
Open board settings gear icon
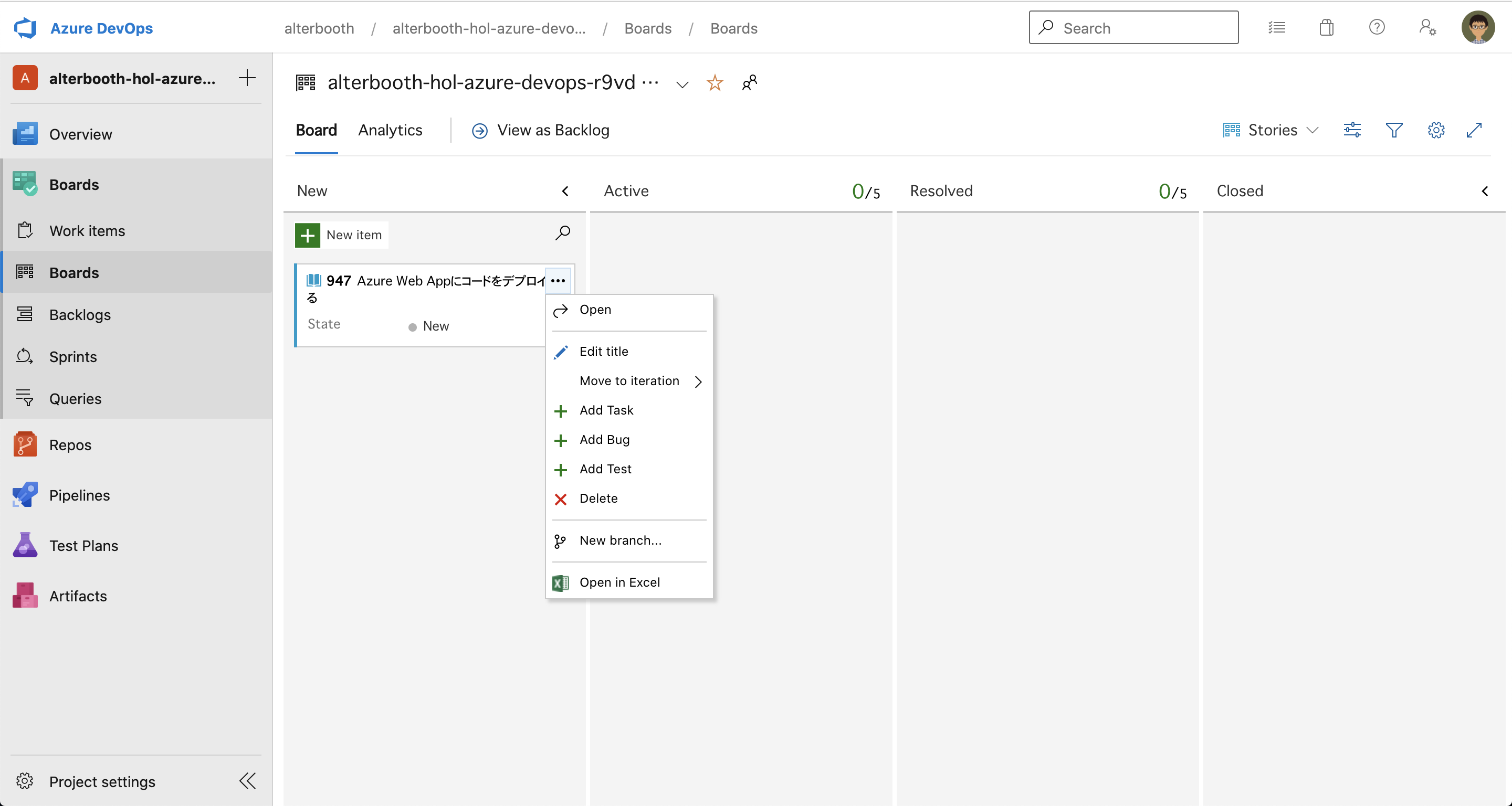coord(1436,130)
